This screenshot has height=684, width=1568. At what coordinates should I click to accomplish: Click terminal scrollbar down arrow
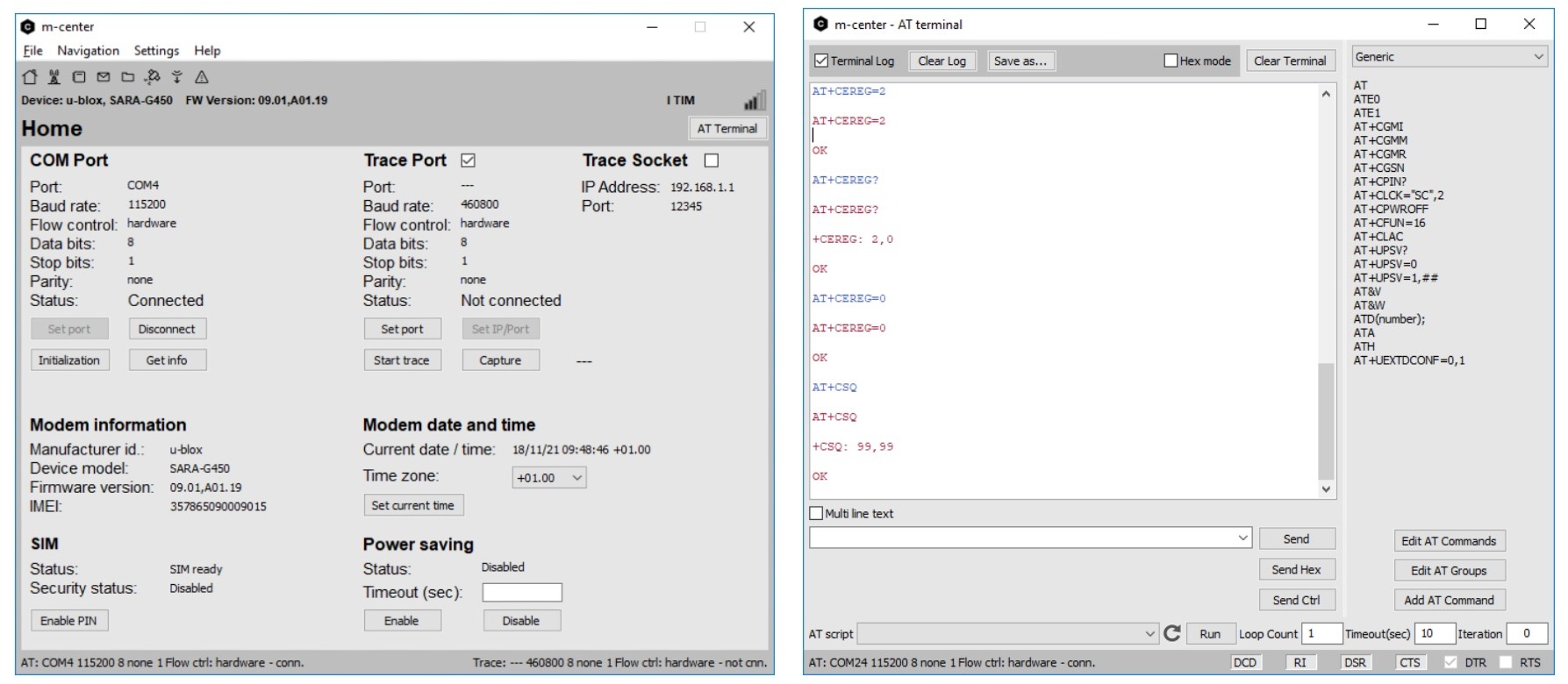[1326, 489]
